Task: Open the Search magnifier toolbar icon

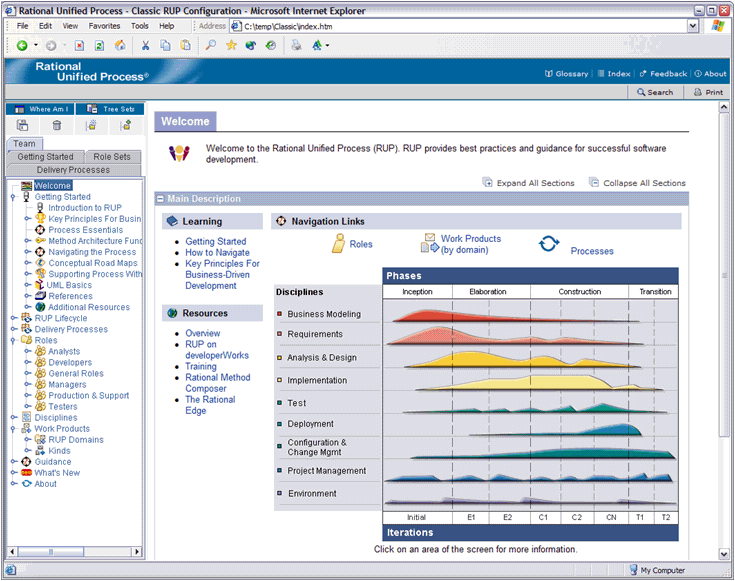Action: 211,45
